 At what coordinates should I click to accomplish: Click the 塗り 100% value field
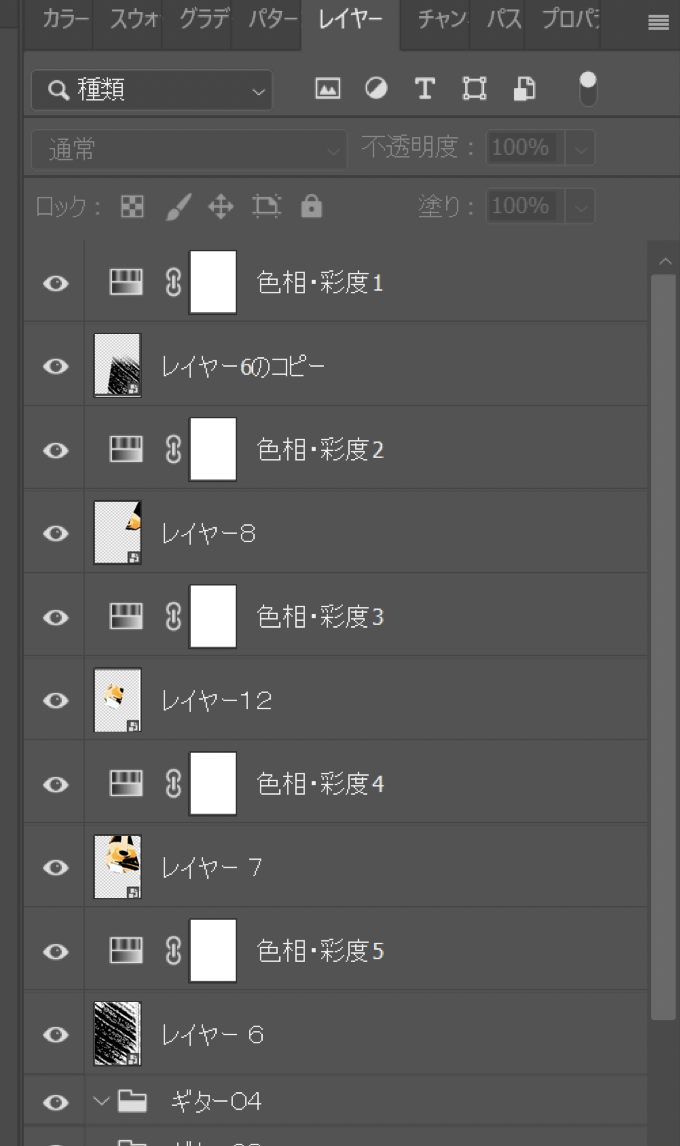[x=524, y=207]
